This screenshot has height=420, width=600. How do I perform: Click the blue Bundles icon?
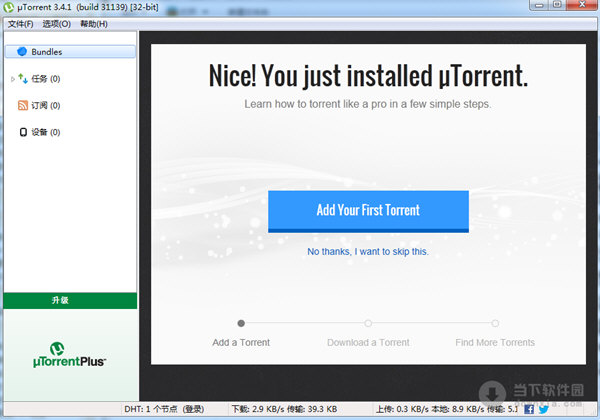22,51
